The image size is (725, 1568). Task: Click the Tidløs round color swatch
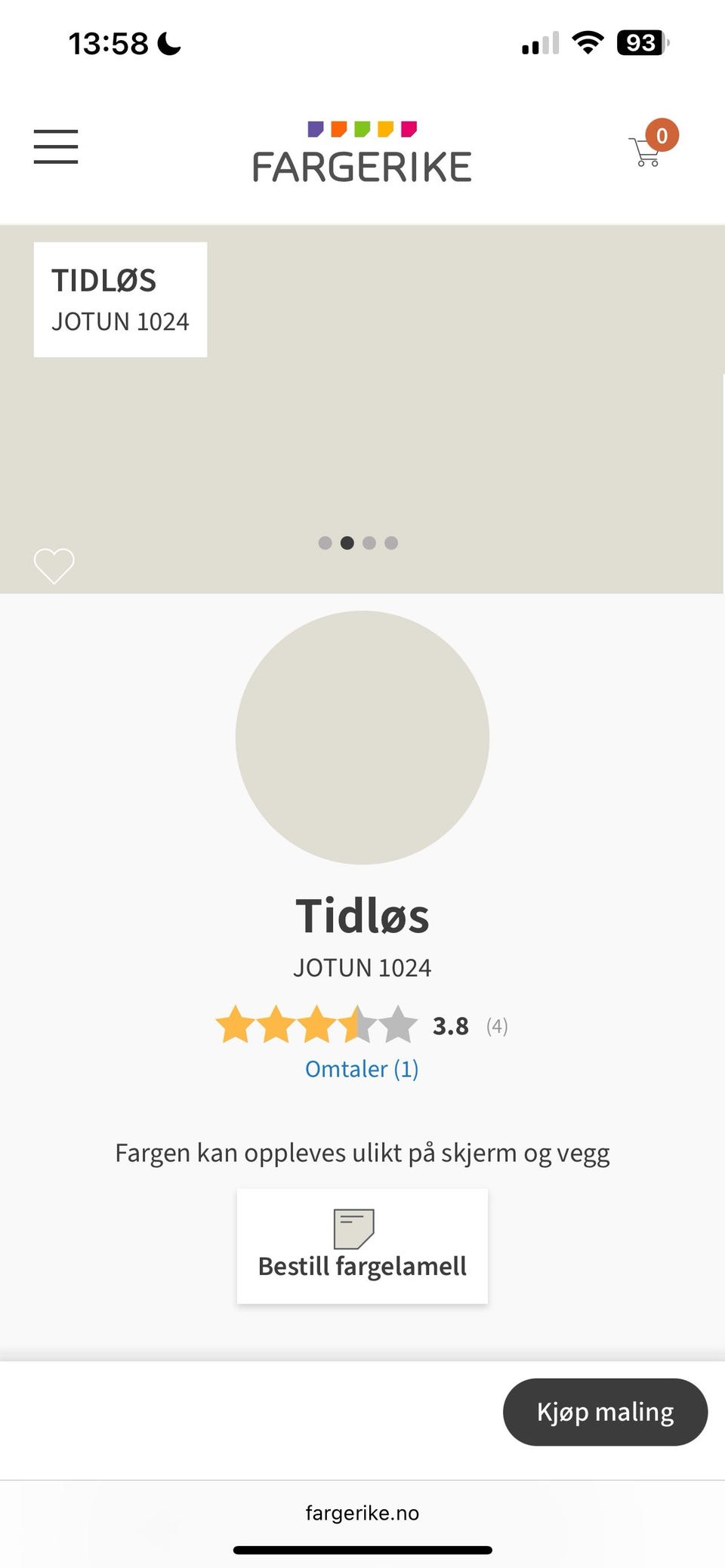click(x=362, y=738)
